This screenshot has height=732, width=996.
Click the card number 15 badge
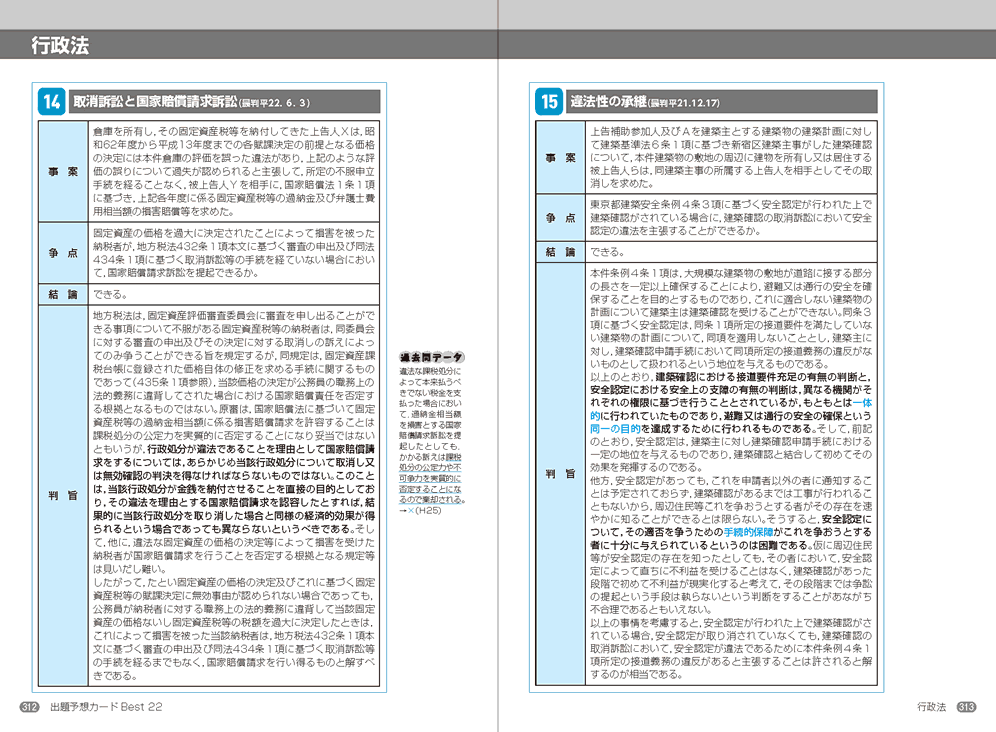point(550,101)
